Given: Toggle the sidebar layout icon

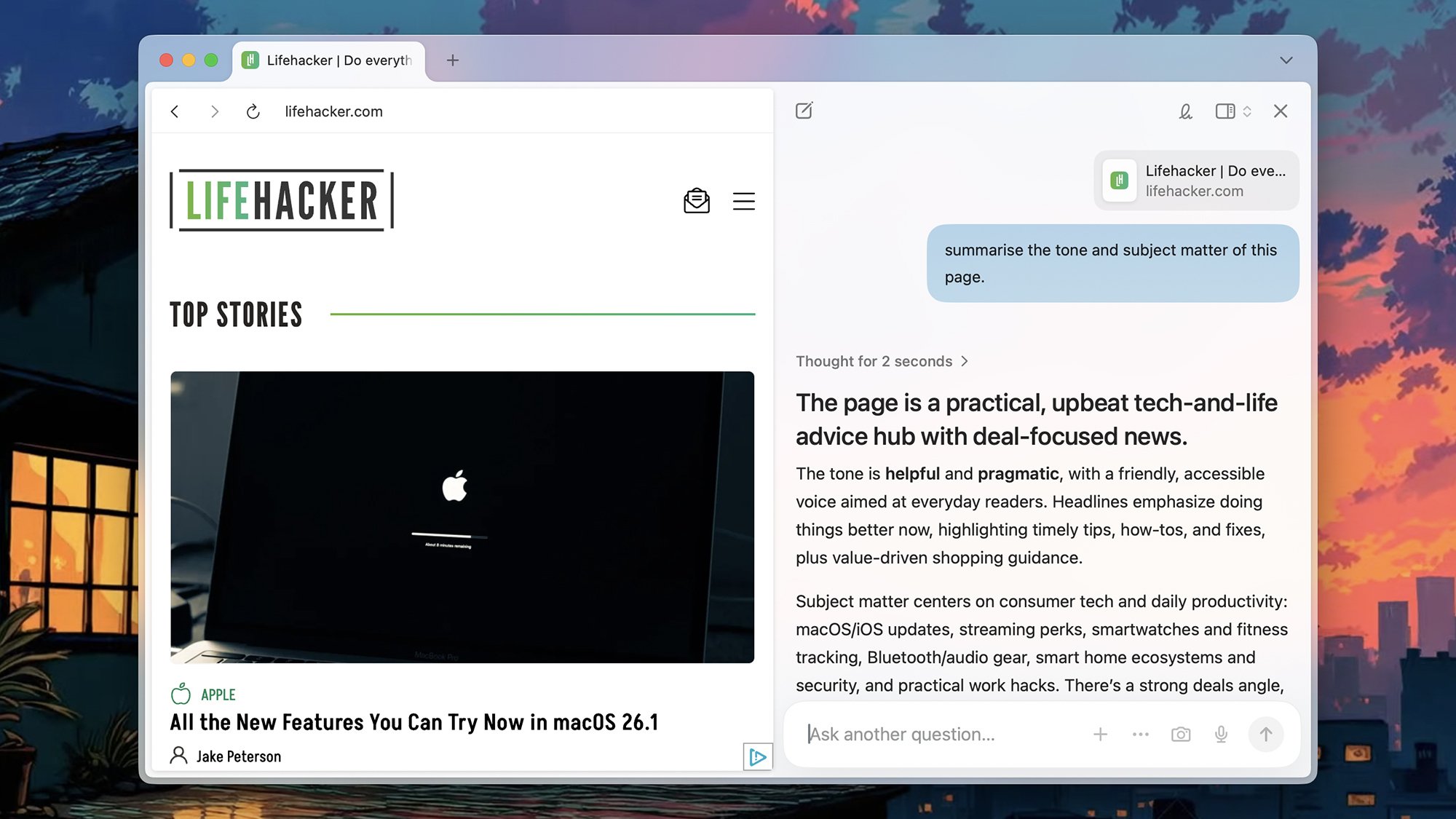Looking at the screenshot, I should 1224,111.
